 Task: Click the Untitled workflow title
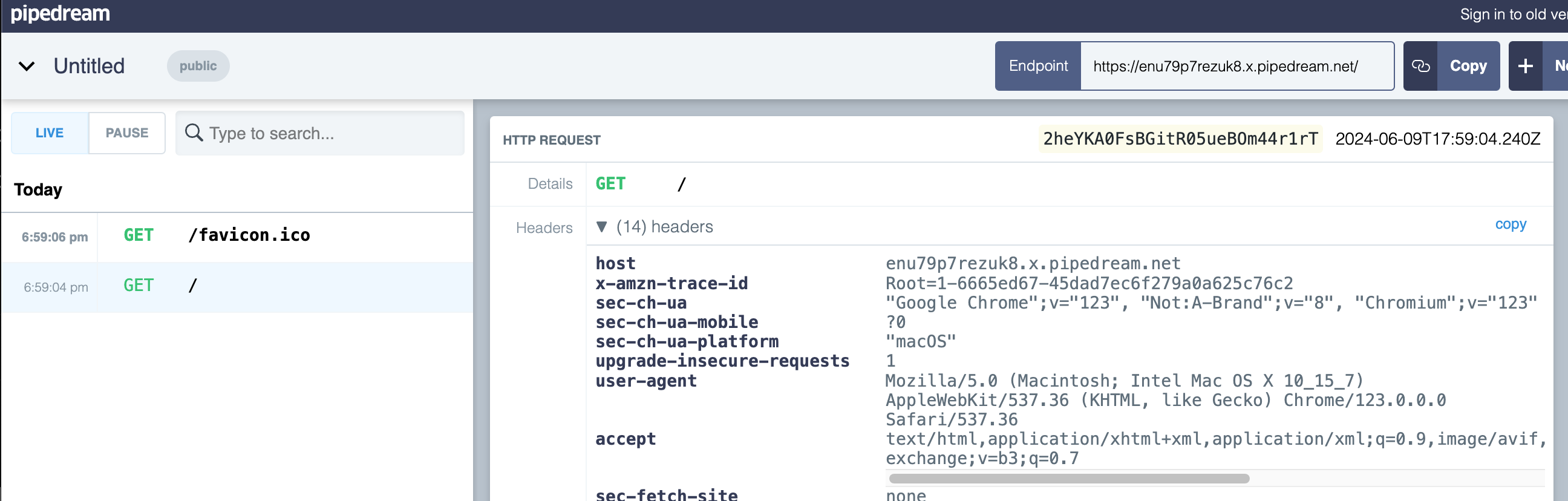(89, 66)
